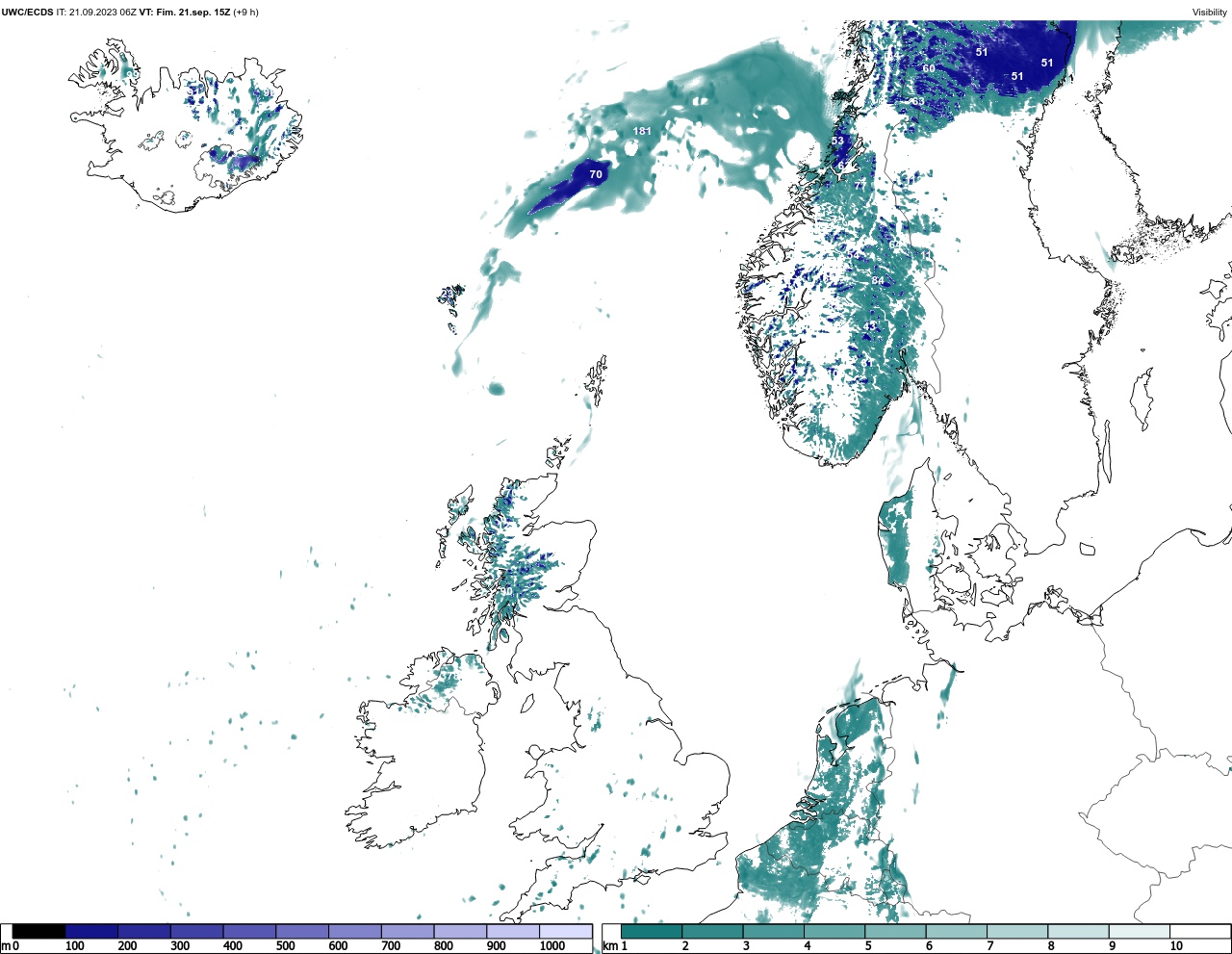The width and height of the screenshot is (1232, 954).
Task: Click the 5–6 km legend swatch
Action: click(x=895, y=931)
